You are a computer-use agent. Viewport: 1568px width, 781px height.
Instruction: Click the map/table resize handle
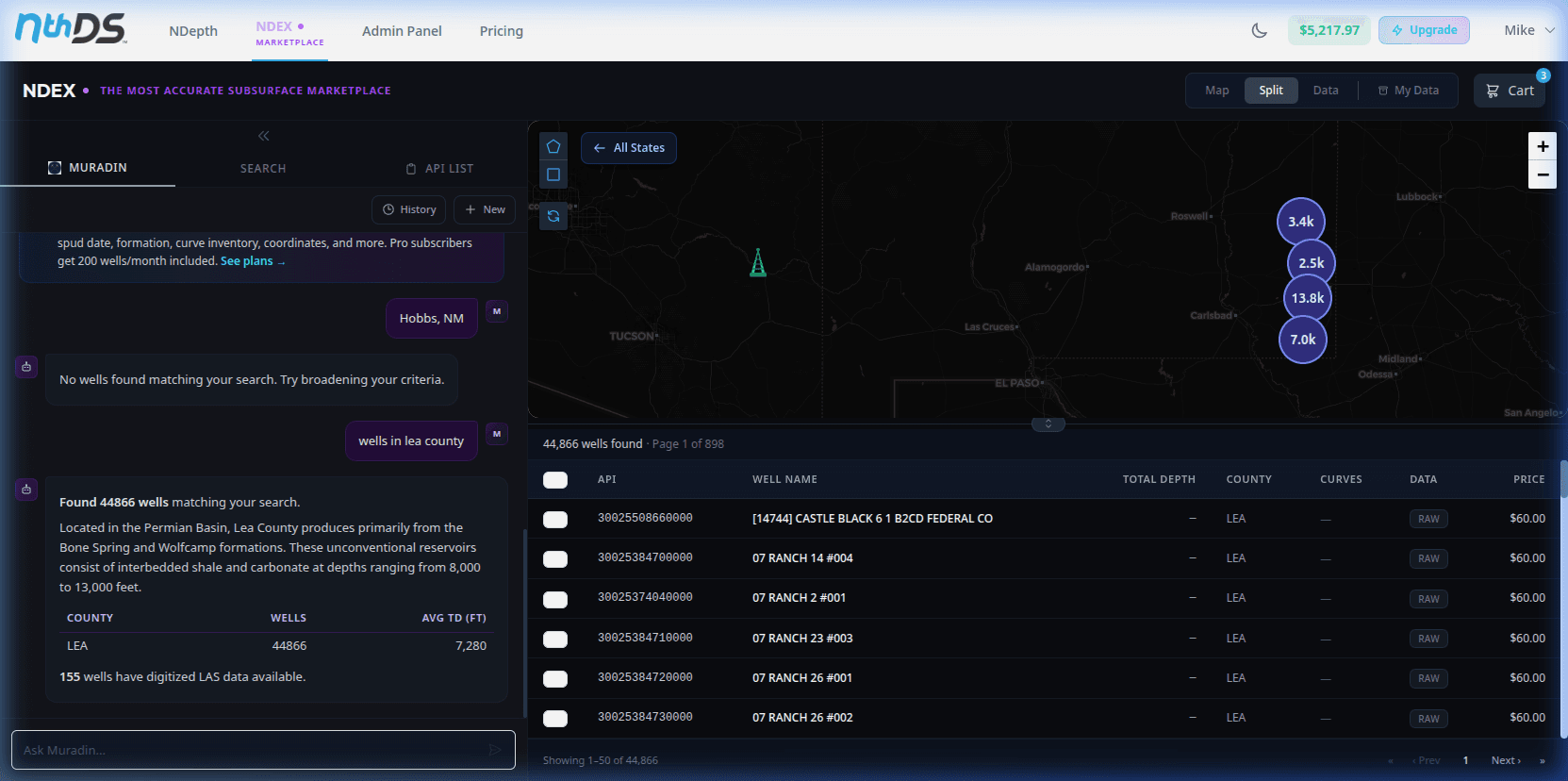[1048, 424]
